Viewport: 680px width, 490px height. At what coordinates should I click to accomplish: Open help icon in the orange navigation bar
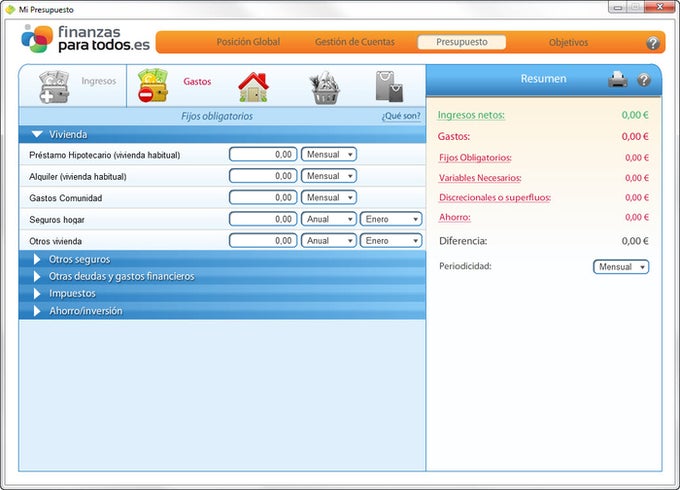[653, 43]
